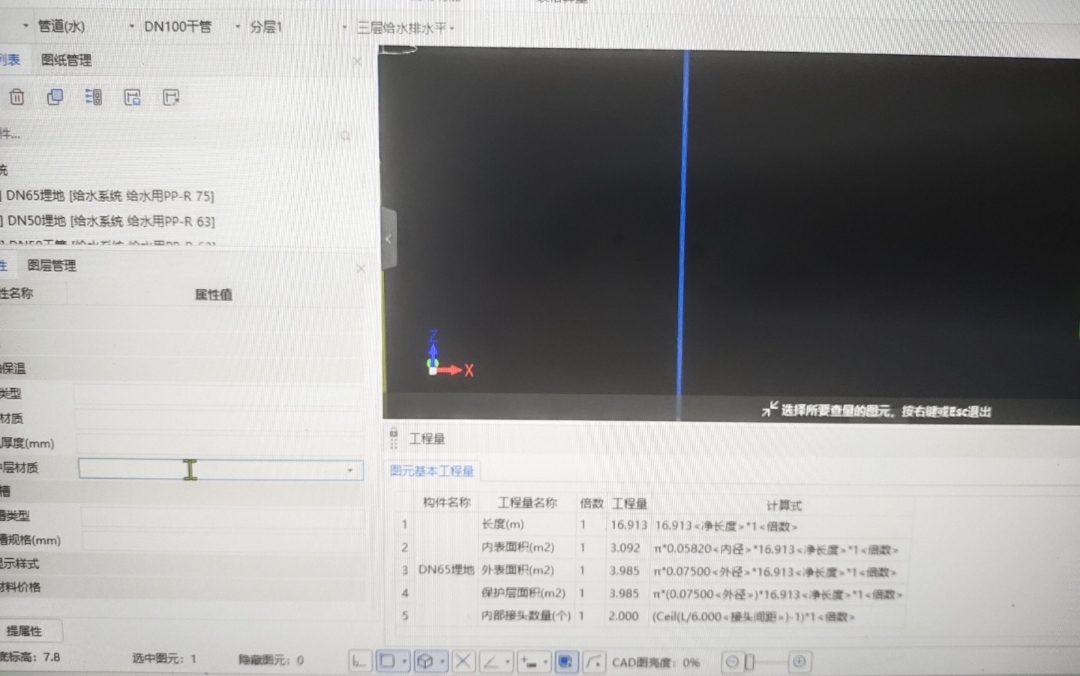
Task: Select DN65埋地 in the component list
Action: coord(110,196)
